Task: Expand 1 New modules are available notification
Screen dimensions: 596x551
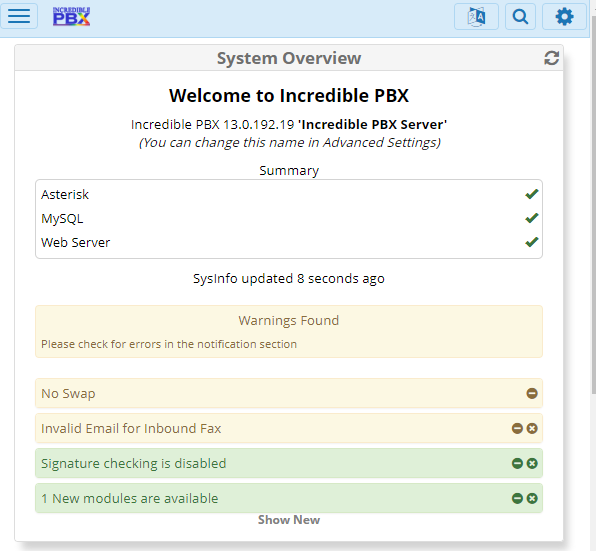Action: 288,498
